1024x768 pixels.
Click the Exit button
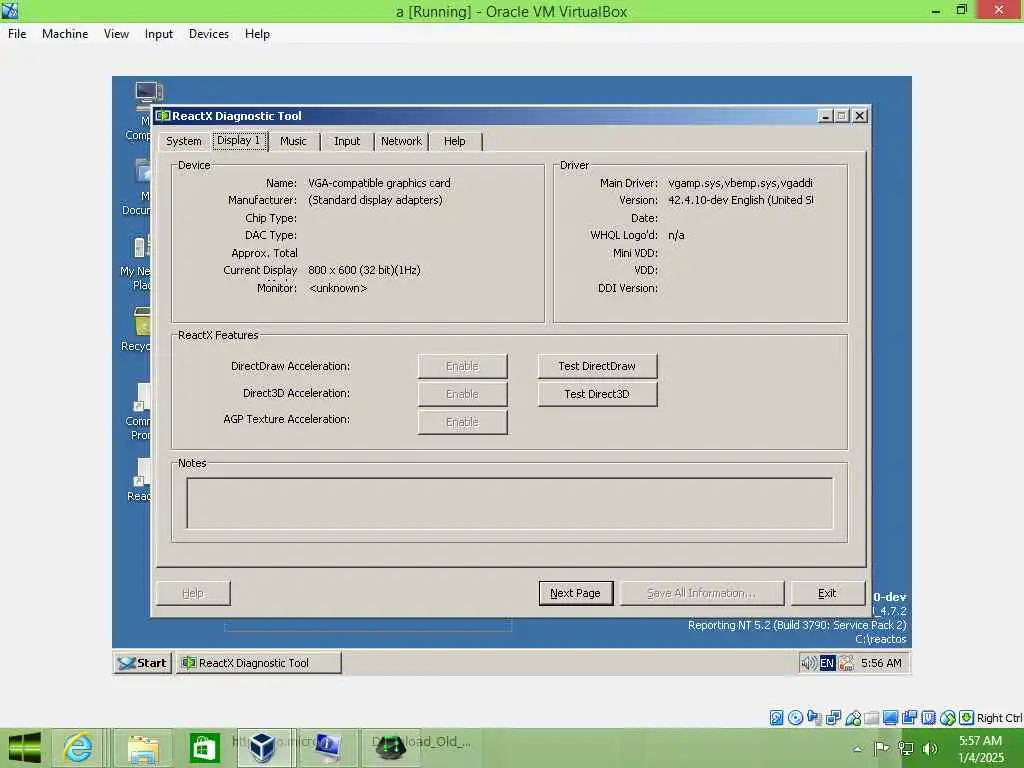[827, 593]
